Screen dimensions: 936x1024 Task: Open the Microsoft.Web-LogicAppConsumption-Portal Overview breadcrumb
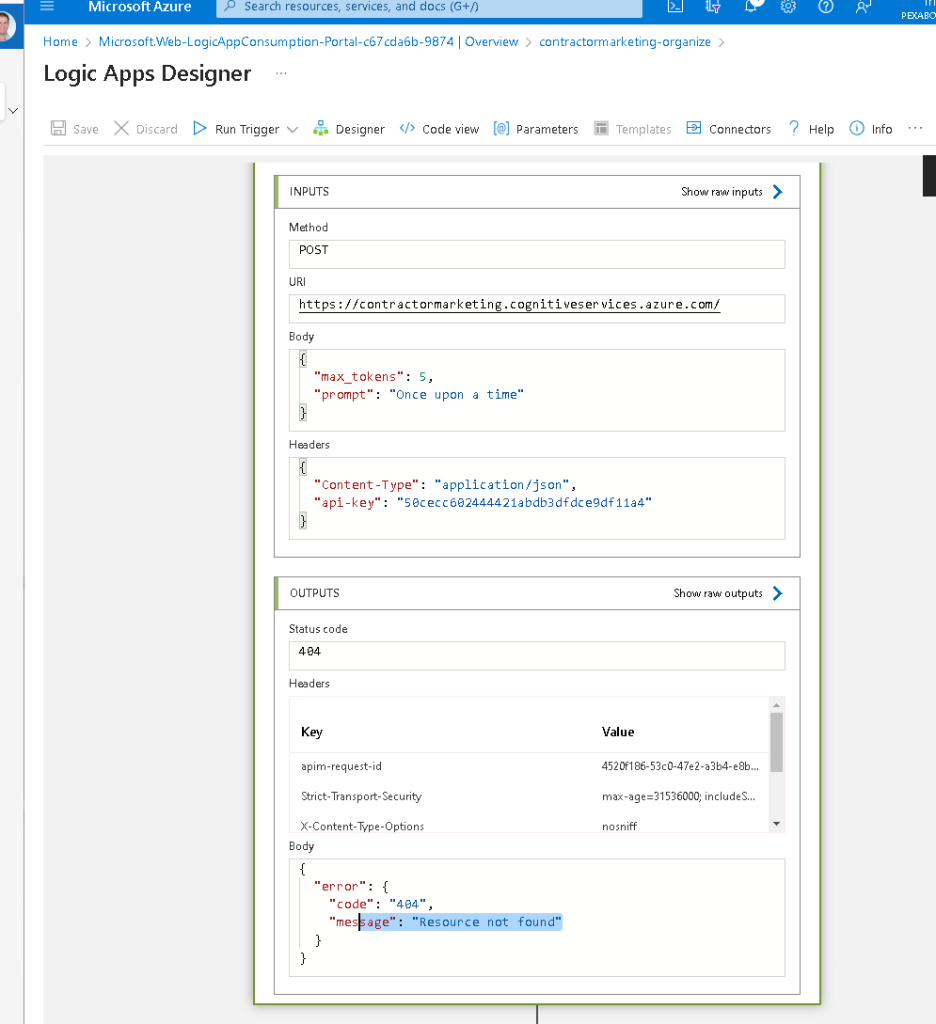pyautogui.click(x=308, y=42)
